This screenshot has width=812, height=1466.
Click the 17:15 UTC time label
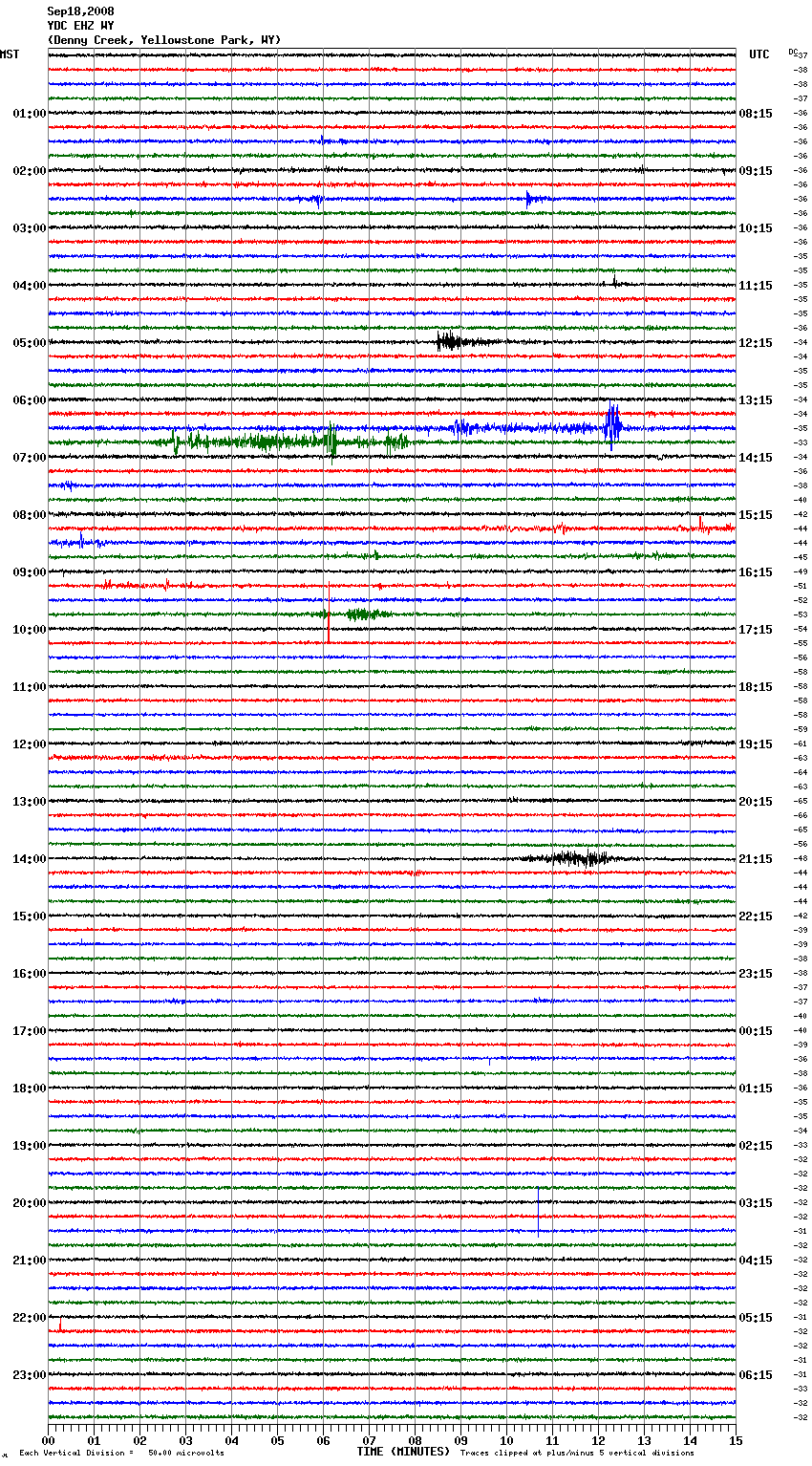756,630
